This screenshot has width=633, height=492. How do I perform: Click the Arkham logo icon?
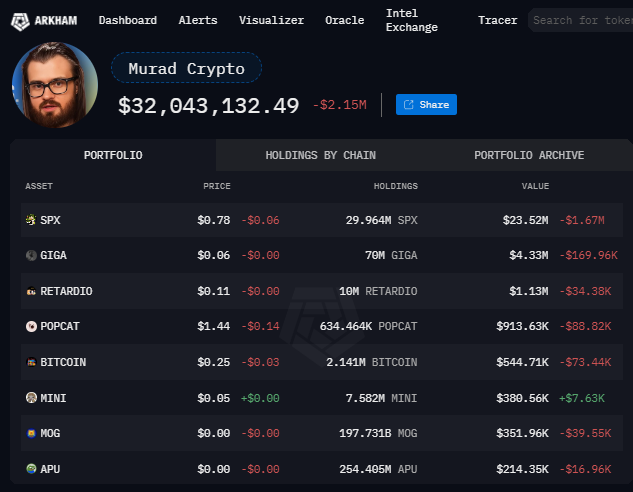pos(20,21)
